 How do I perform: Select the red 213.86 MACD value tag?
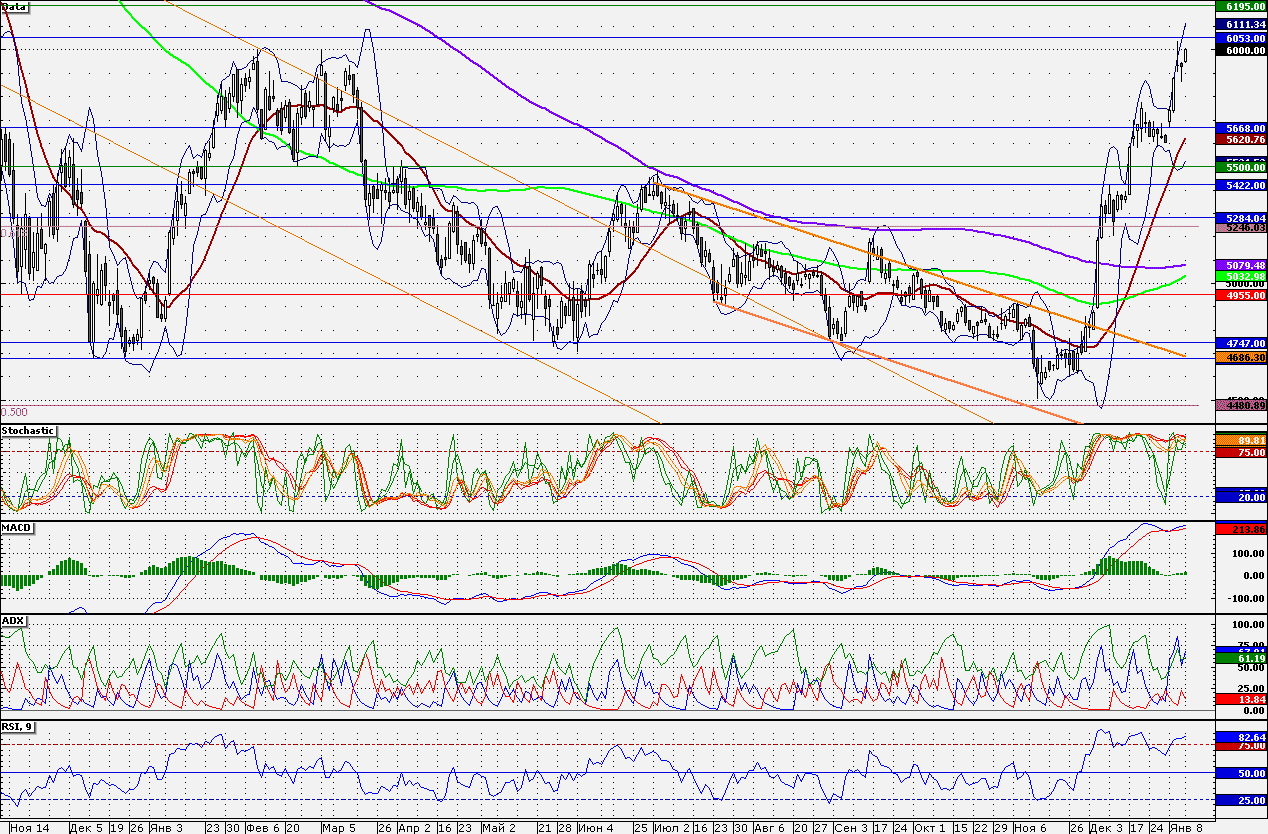[x=1240, y=528]
